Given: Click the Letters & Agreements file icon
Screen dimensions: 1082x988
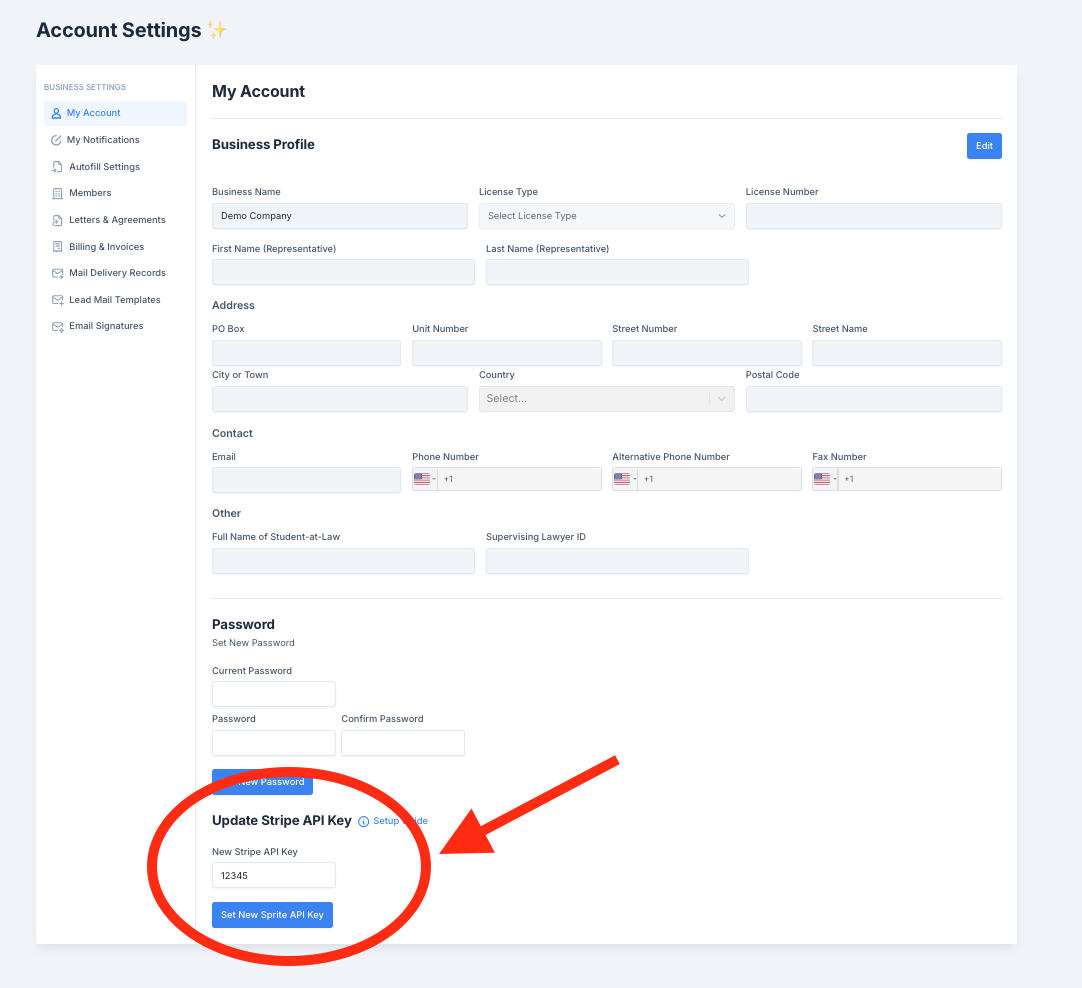Looking at the screenshot, I should coord(58,220).
